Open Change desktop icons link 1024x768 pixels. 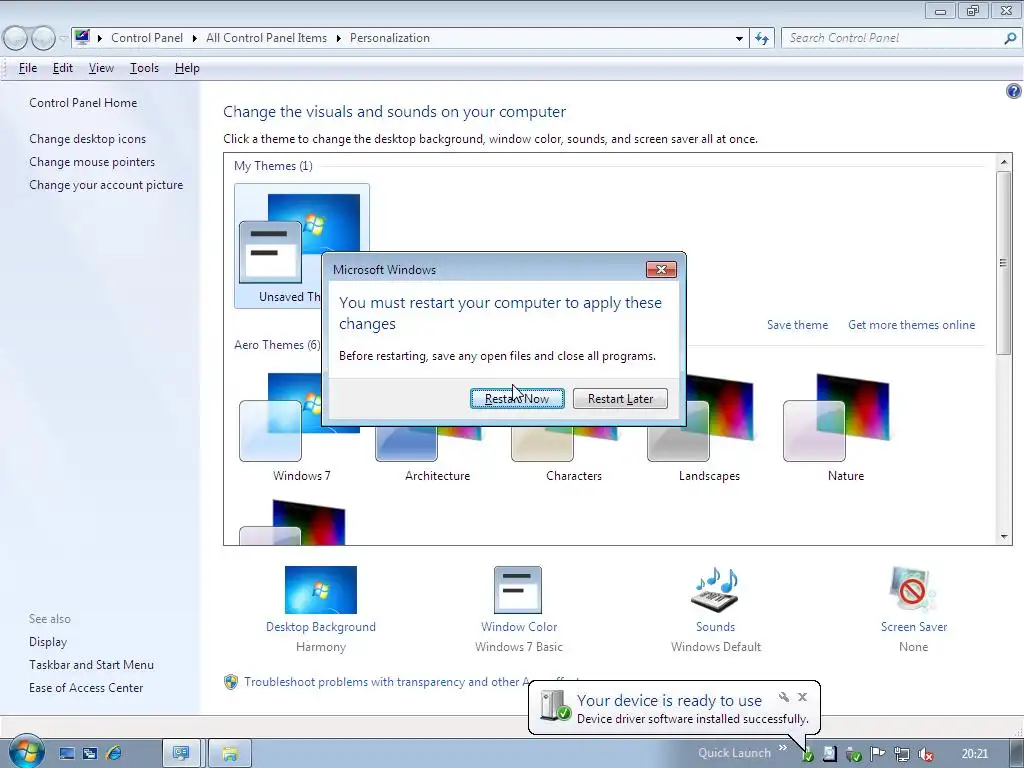point(88,138)
